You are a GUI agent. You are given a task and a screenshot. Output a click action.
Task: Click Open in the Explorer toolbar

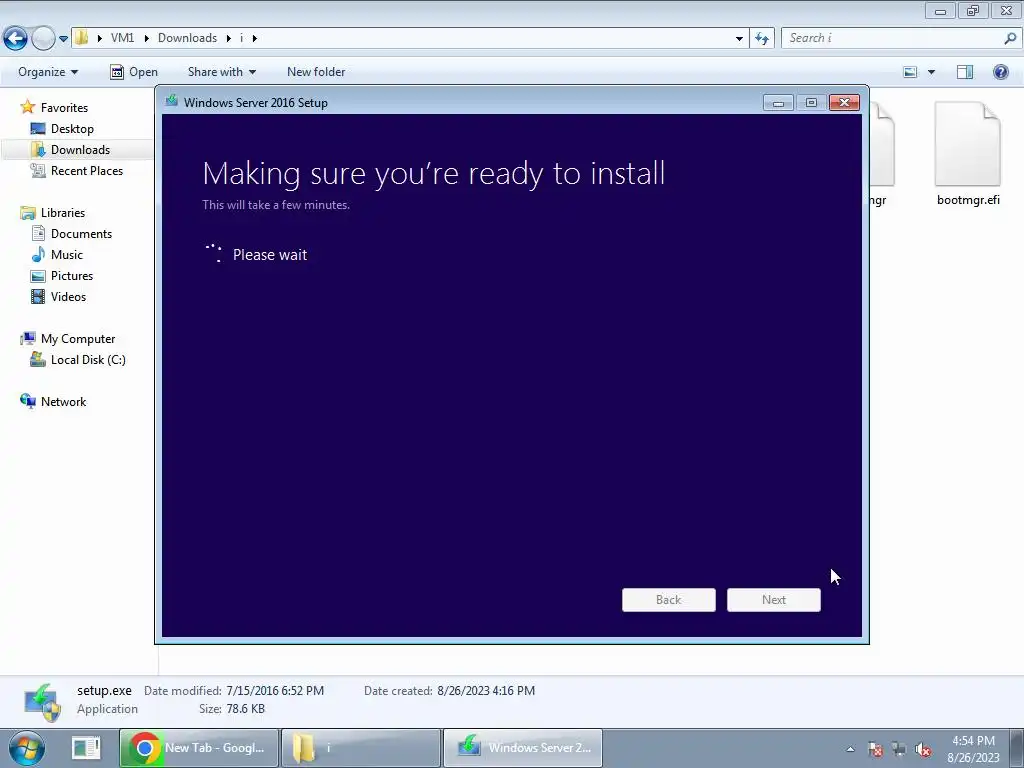tap(134, 72)
